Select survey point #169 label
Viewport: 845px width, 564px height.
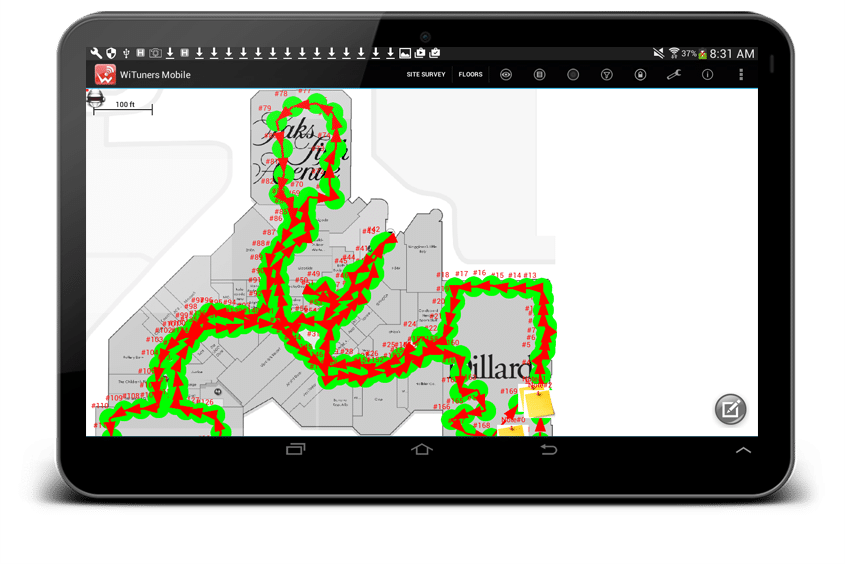(509, 391)
